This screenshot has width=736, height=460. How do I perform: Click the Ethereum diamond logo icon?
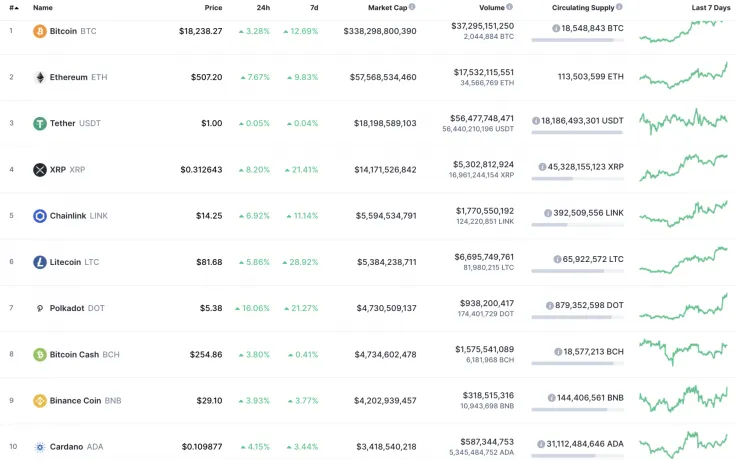pyautogui.click(x=39, y=77)
